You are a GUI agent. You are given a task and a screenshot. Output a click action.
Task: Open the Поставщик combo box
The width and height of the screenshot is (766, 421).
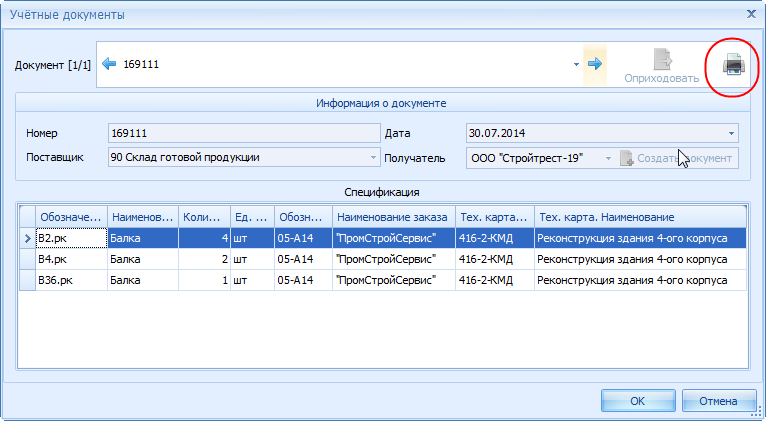tap(374, 158)
